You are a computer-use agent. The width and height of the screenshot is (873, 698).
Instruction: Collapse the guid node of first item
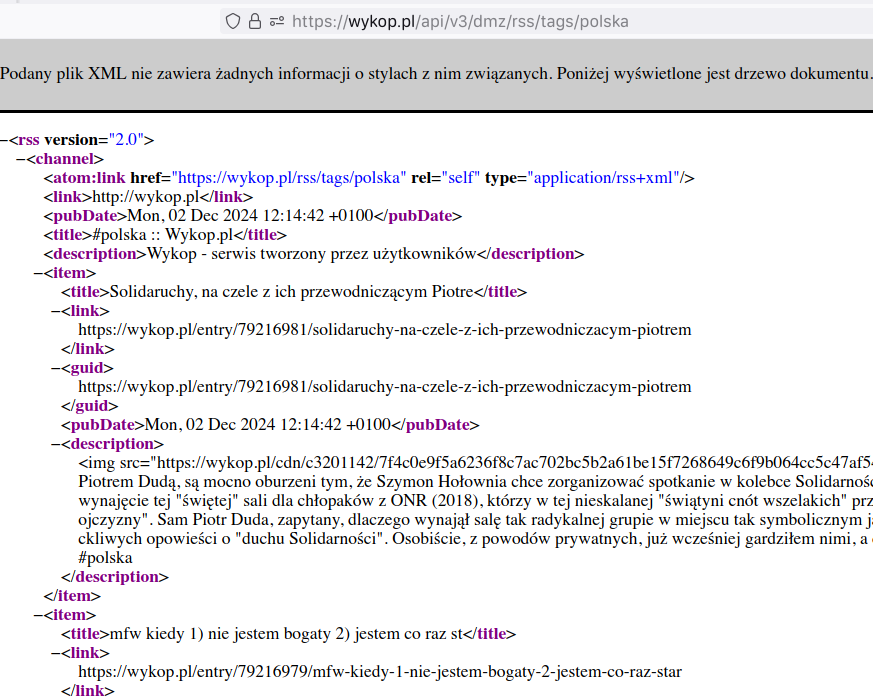coord(55,368)
